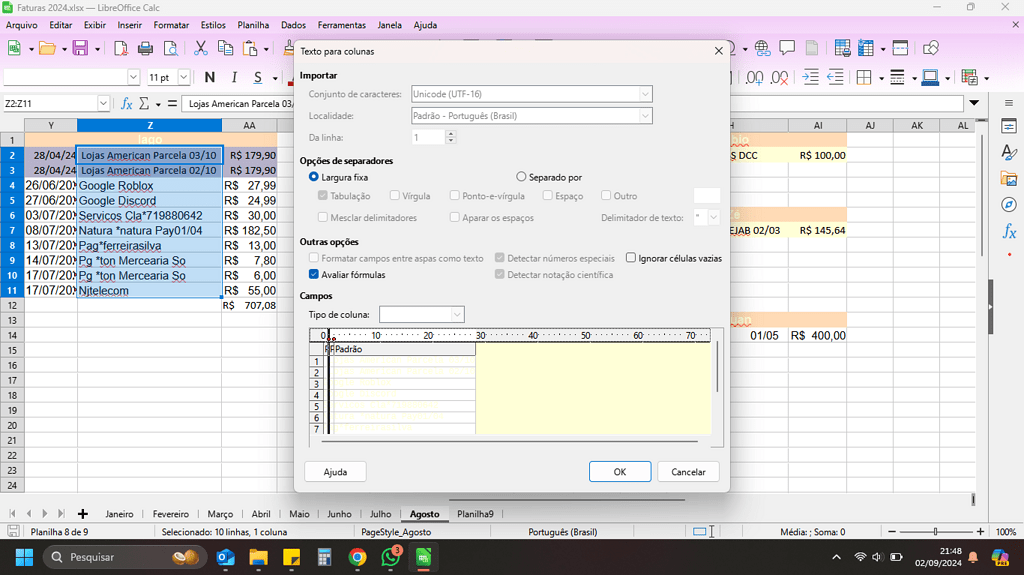This screenshot has width=1024, height=575.
Task: Open the Arquivo menu
Action: 22,25
